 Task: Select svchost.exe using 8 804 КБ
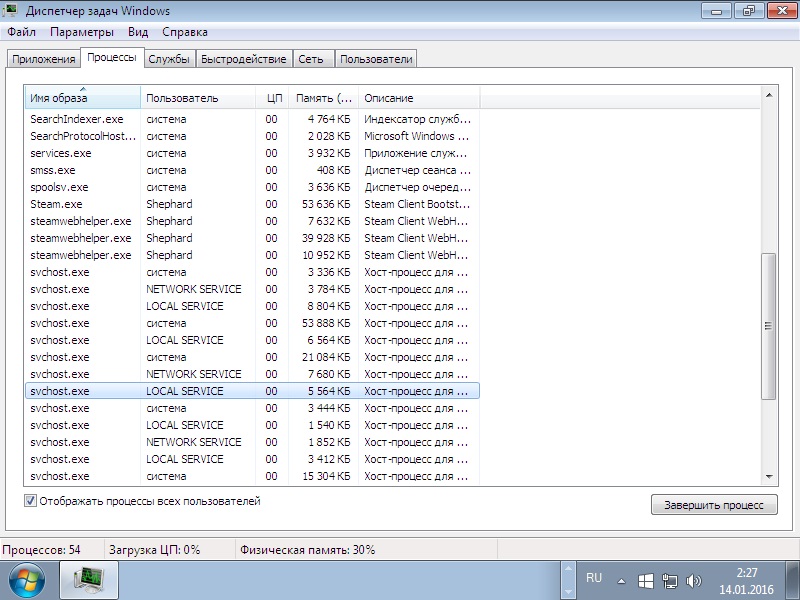coord(252,306)
